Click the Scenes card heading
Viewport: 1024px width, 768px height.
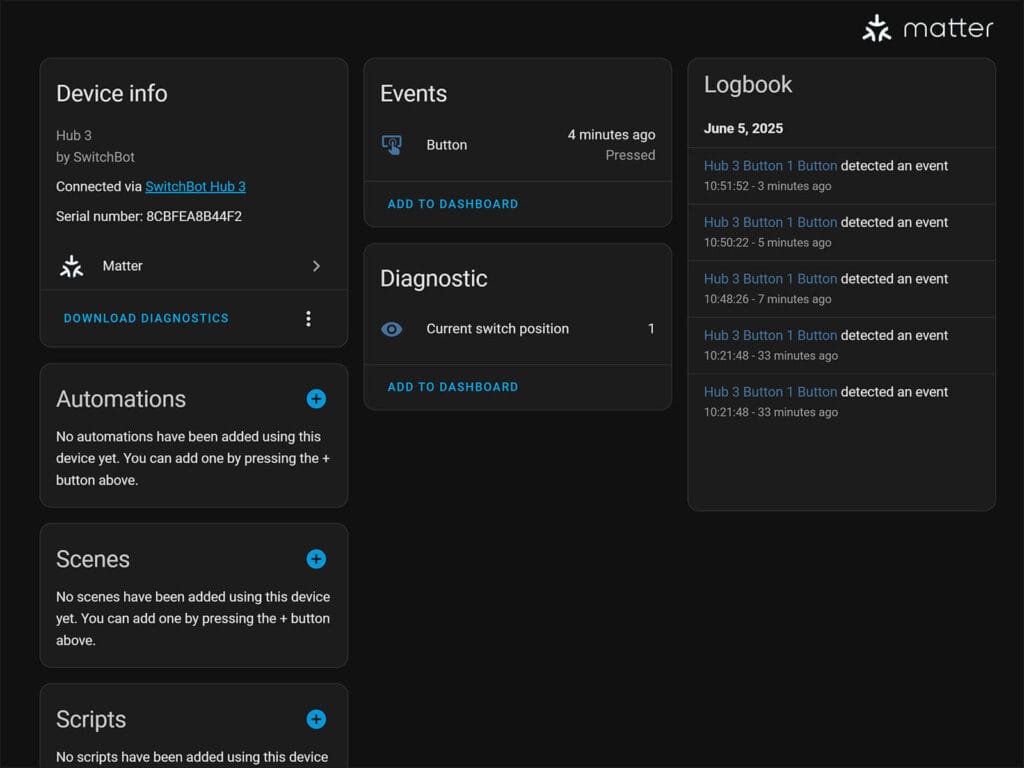point(93,559)
